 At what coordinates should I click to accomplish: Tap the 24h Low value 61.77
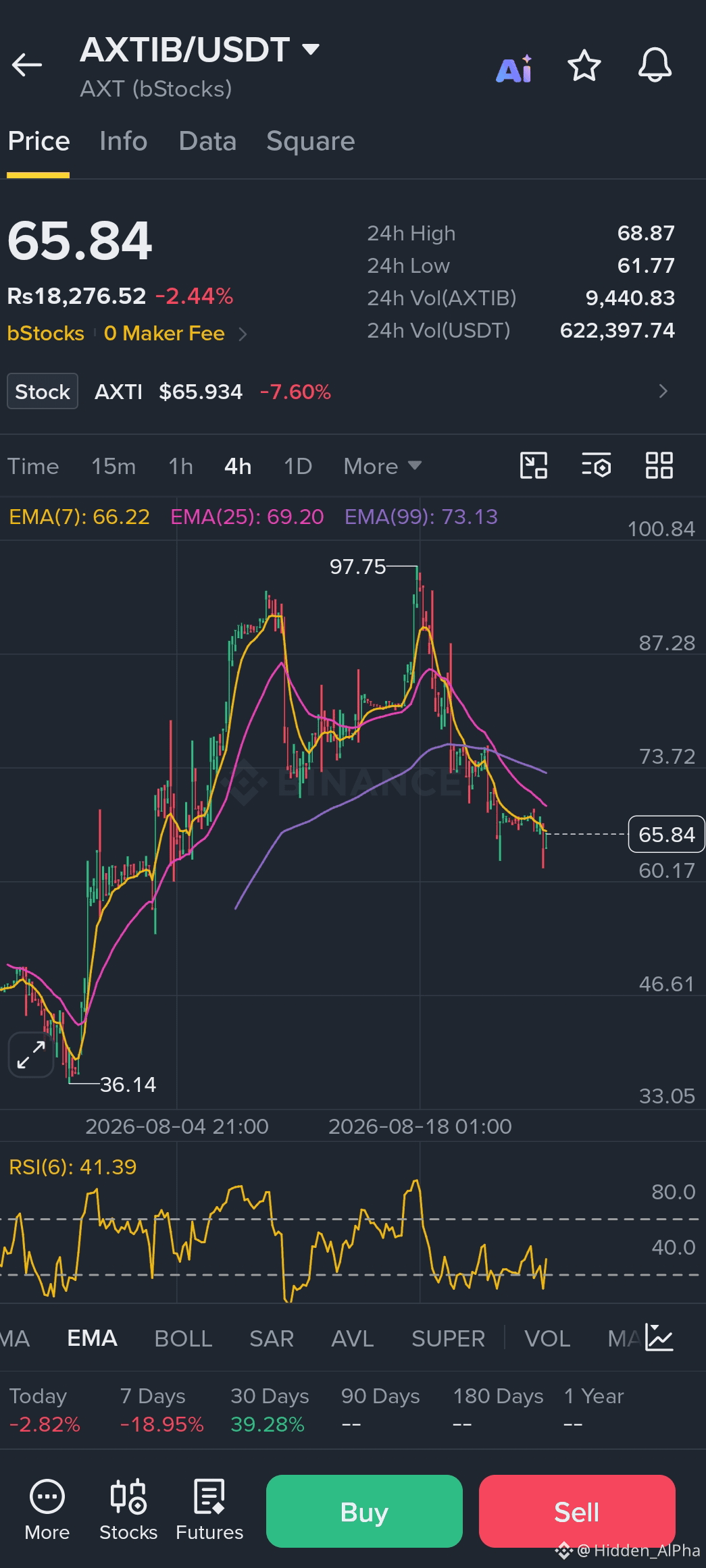[646, 266]
